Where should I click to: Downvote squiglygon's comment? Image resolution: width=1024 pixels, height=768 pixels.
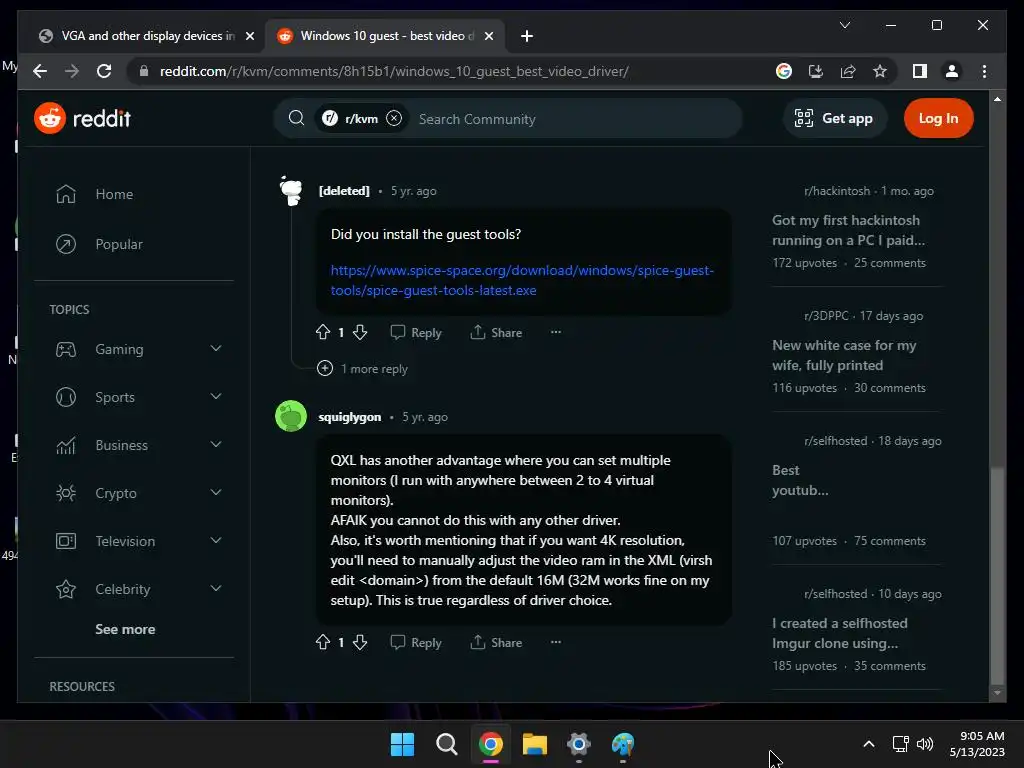[360, 642]
